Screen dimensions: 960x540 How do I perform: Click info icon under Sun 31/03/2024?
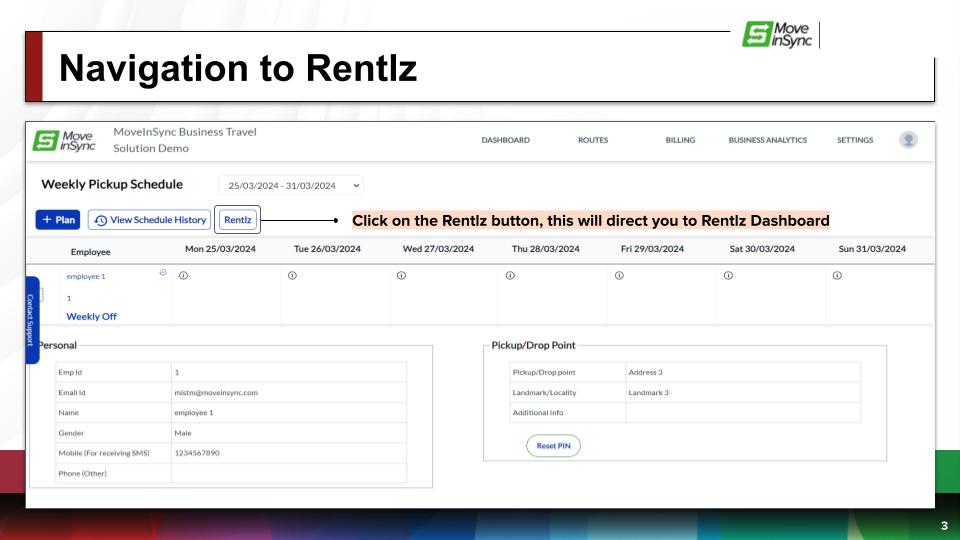click(837, 276)
